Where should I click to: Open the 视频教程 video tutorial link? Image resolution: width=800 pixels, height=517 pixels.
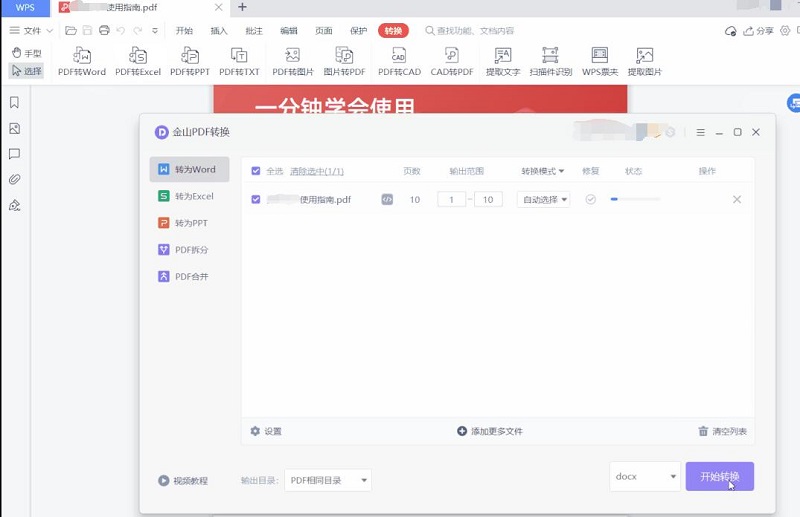pyautogui.click(x=183, y=480)
